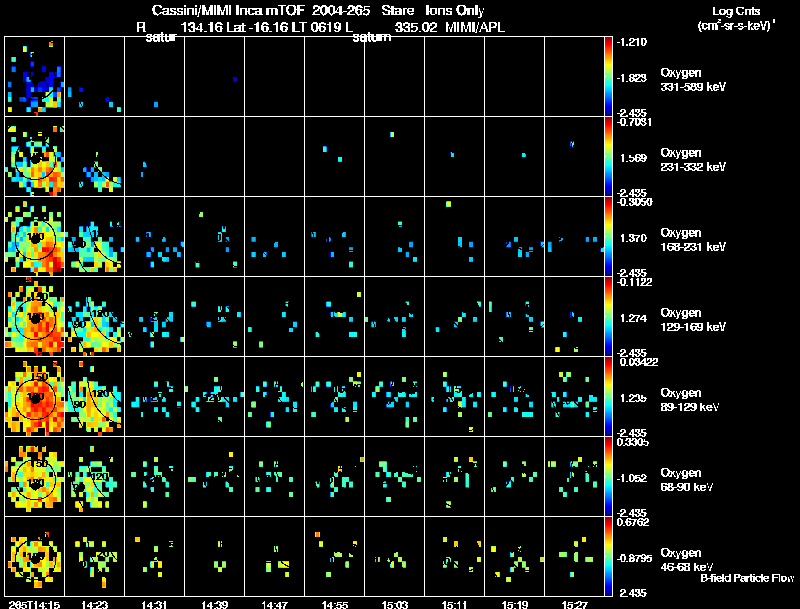This screenshot has width=800, height=609.
Task: Open the 129-169 keV image panel at 14:23
Action: (x=94, y=317)
